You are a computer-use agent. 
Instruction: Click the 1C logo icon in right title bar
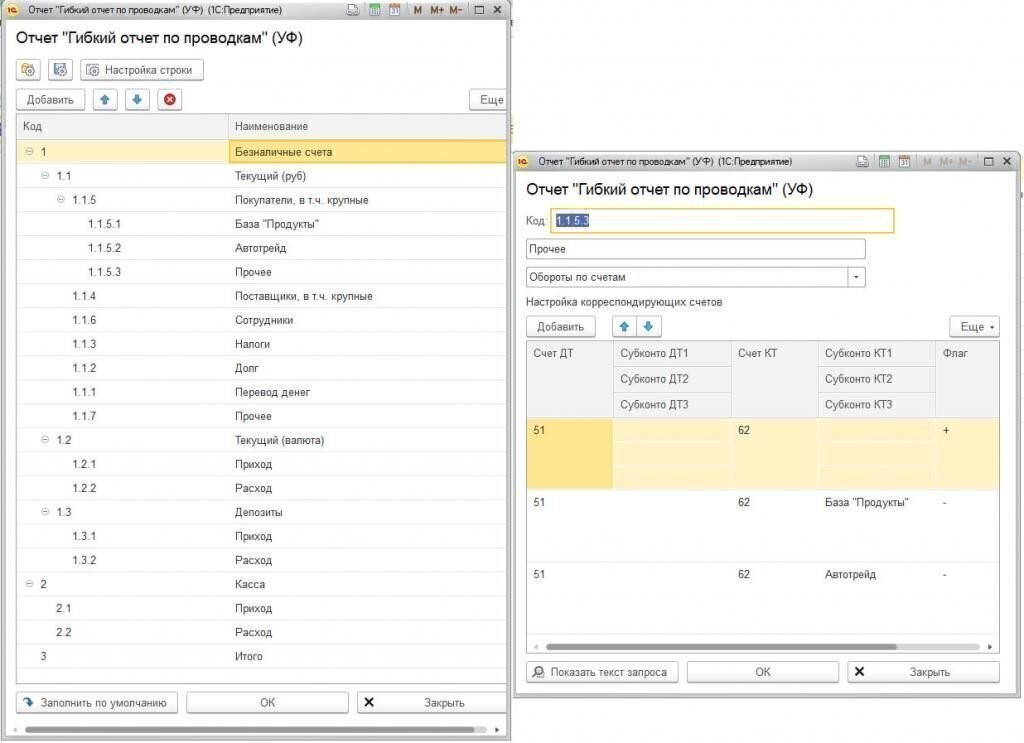[523, 161]
